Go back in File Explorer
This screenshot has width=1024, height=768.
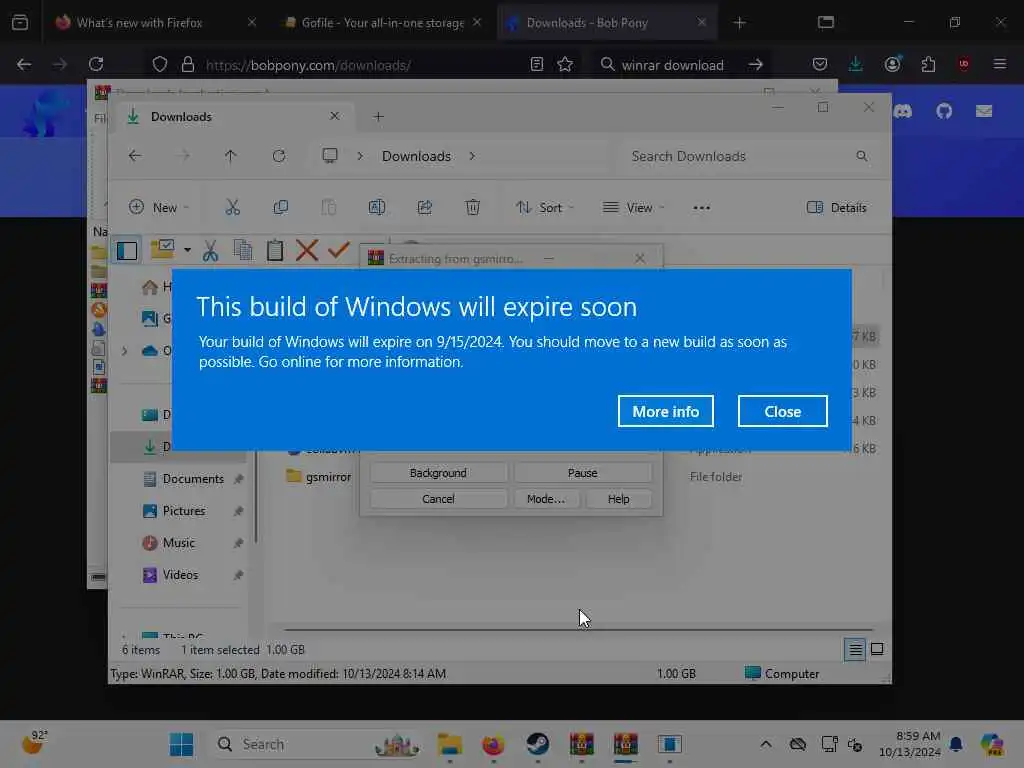135,156
